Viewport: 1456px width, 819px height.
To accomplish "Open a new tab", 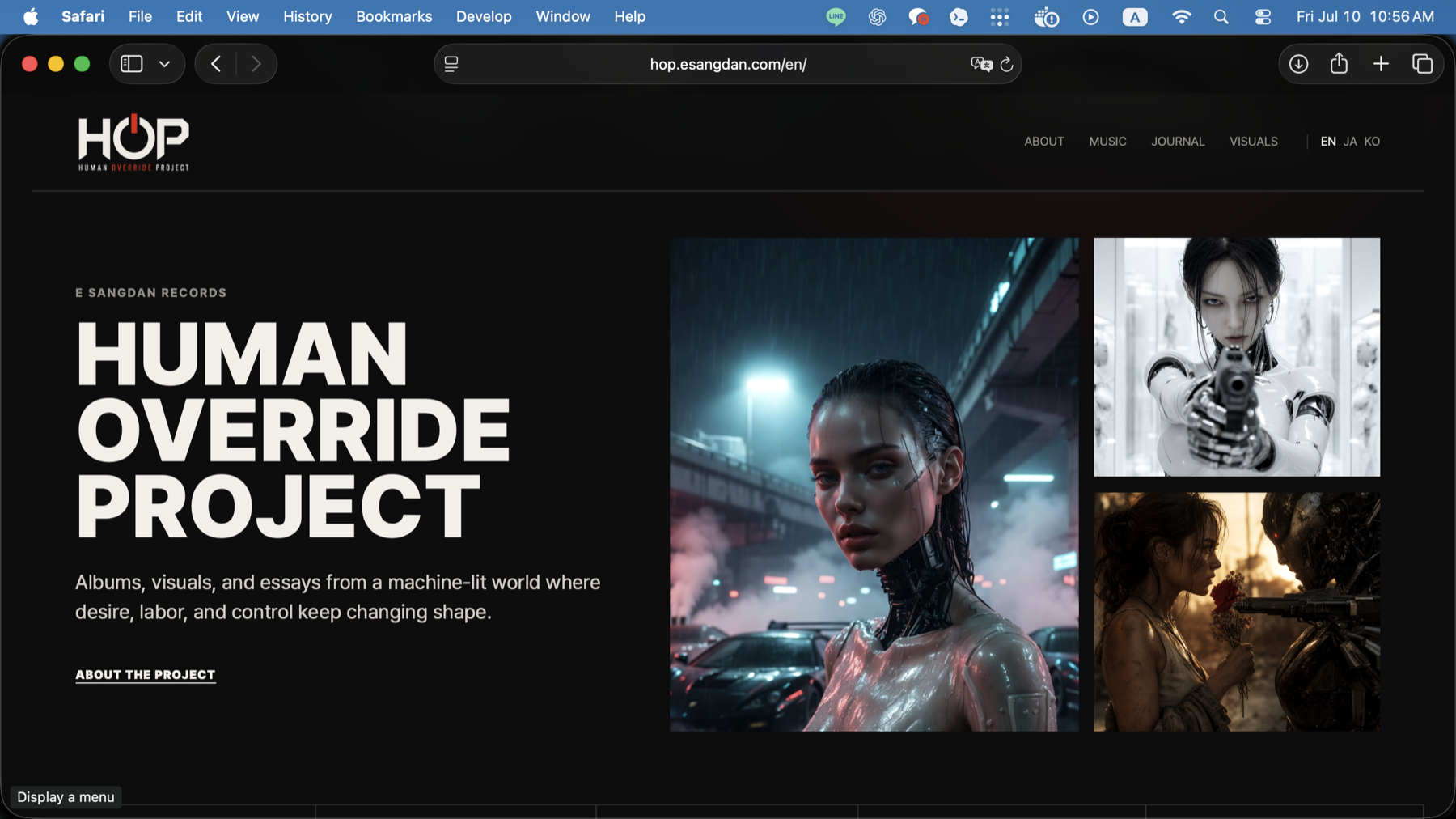I will click(x=1381, y=64).
